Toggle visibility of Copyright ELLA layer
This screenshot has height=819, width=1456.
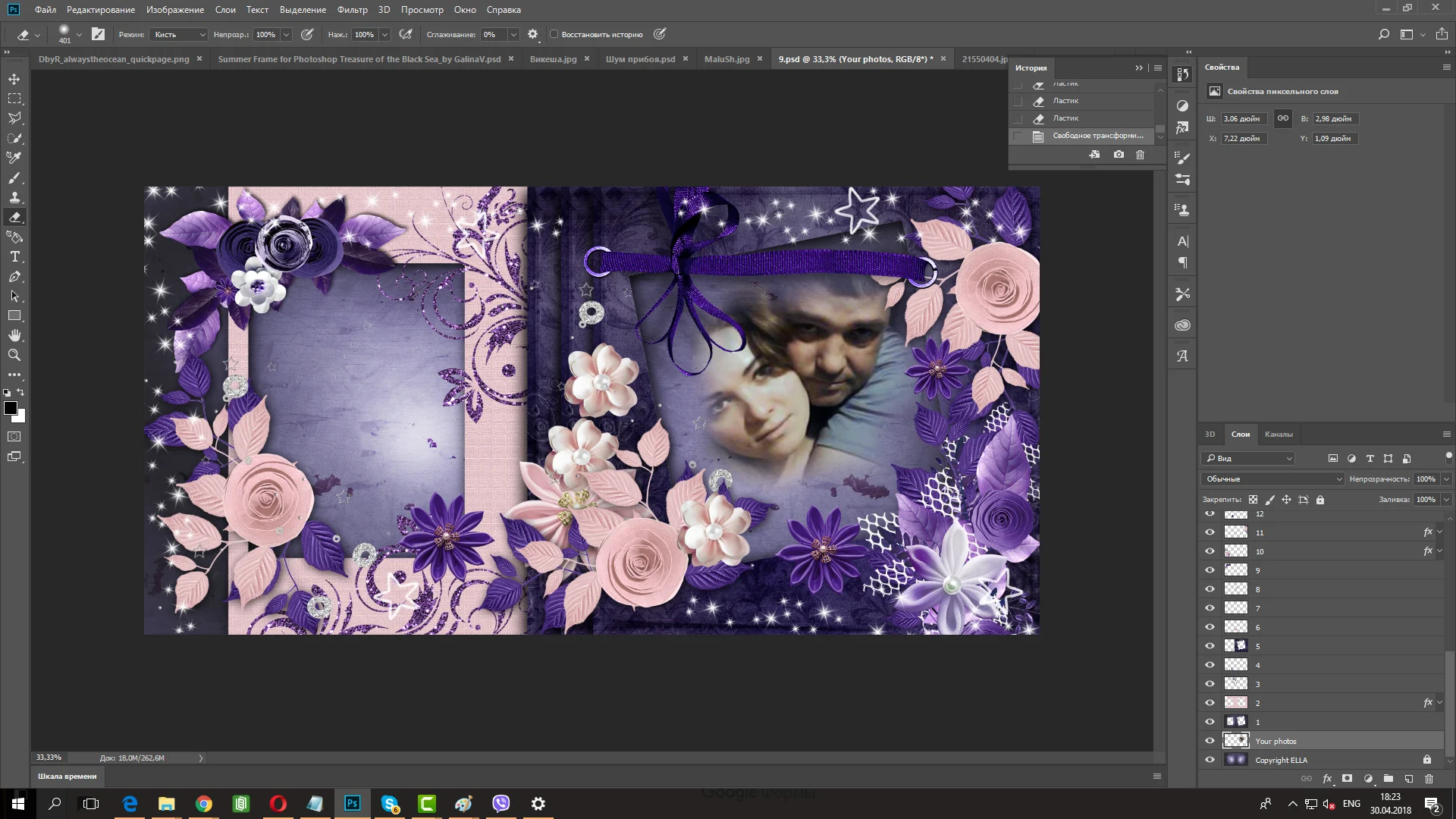tap(1210, 760)
